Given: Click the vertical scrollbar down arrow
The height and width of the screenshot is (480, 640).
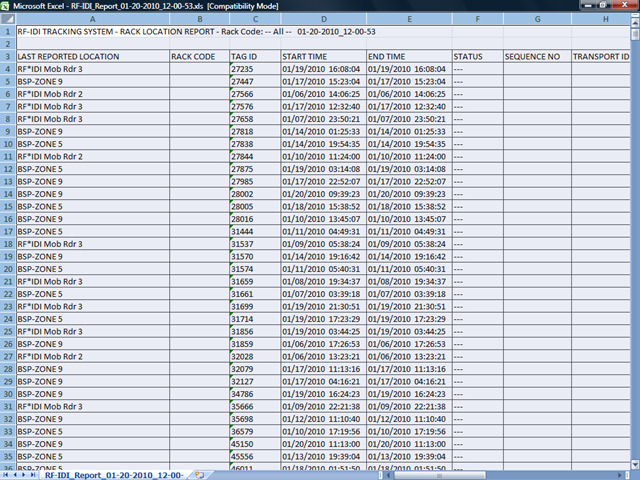Looking at the screenshot, I should [x=635, y=464].
